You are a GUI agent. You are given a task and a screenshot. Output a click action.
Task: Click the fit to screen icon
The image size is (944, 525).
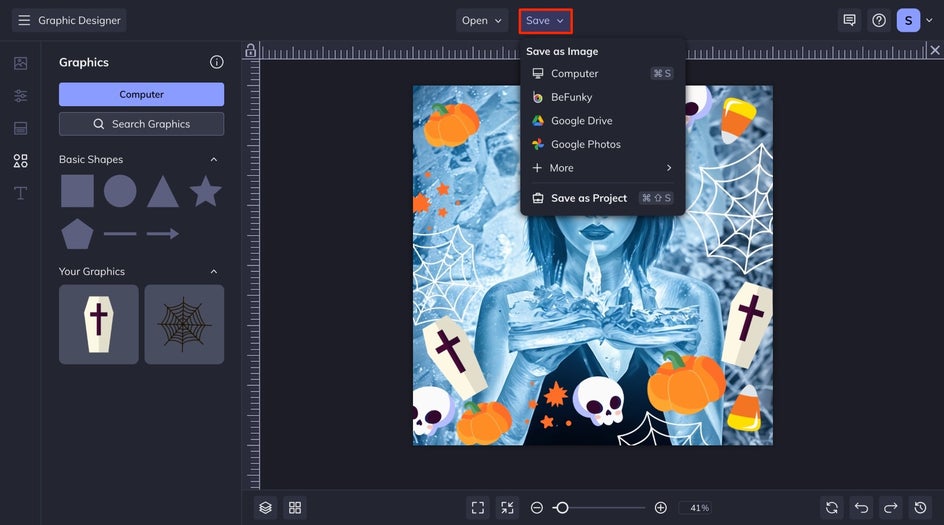coord(477,508)
